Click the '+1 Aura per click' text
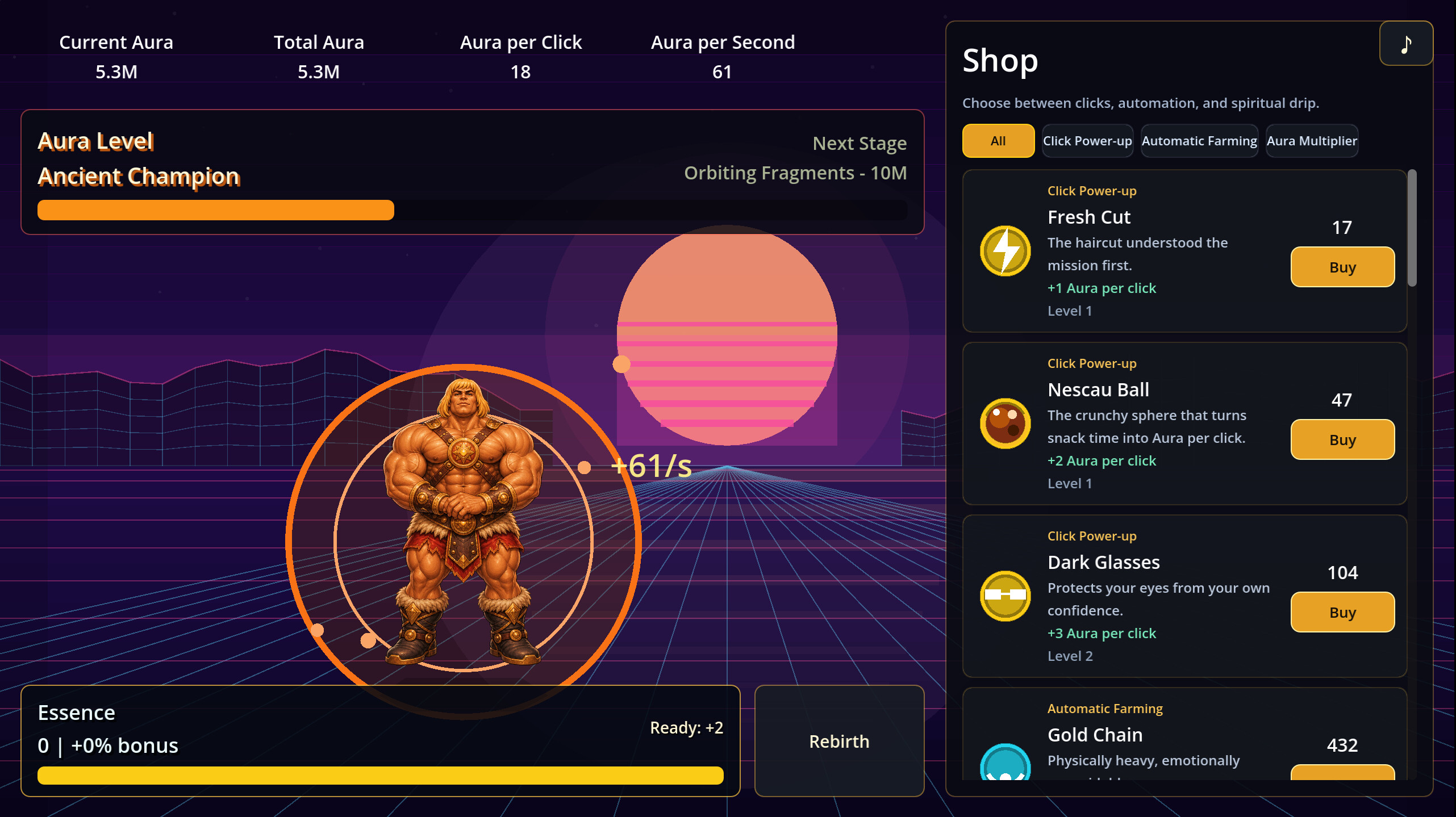Viewport: 1456px width, 817px height. coord(1102,288)
